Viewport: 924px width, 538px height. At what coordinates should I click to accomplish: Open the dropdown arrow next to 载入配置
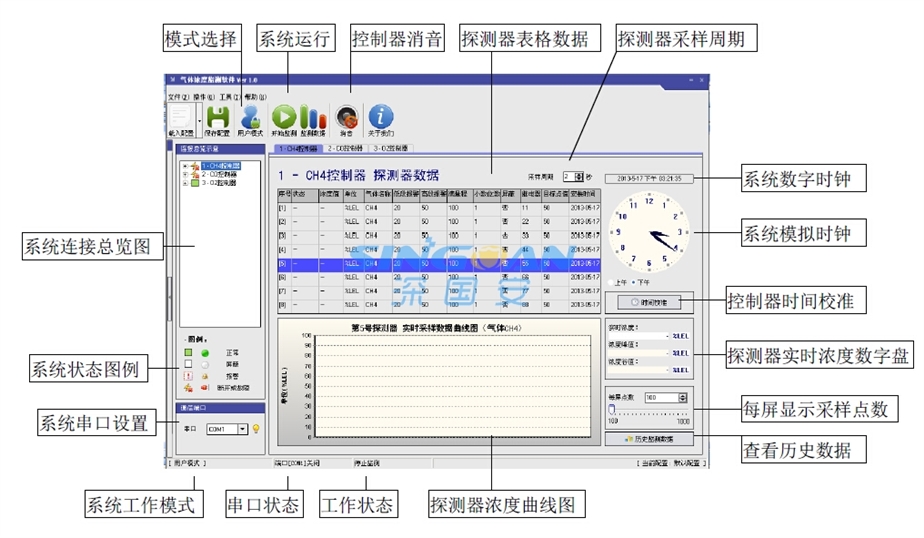[200, 118]
